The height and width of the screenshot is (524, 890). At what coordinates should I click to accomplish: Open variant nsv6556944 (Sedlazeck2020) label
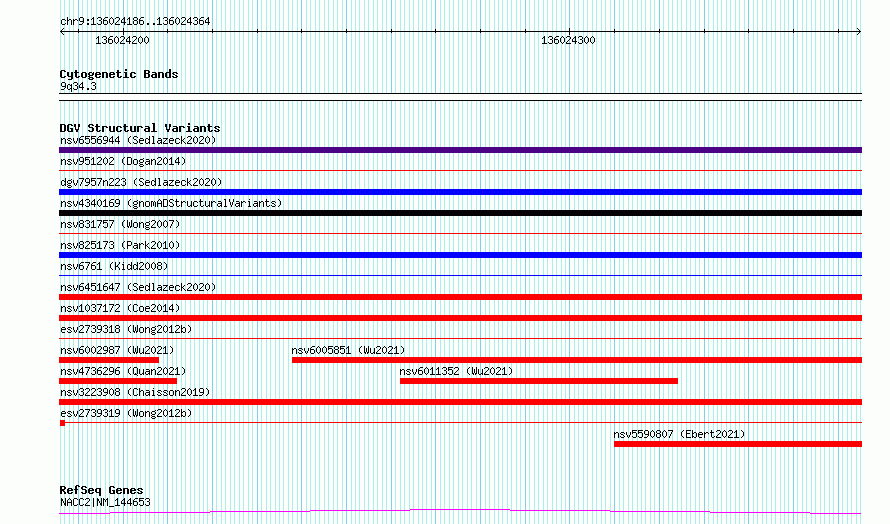[138, 140]
